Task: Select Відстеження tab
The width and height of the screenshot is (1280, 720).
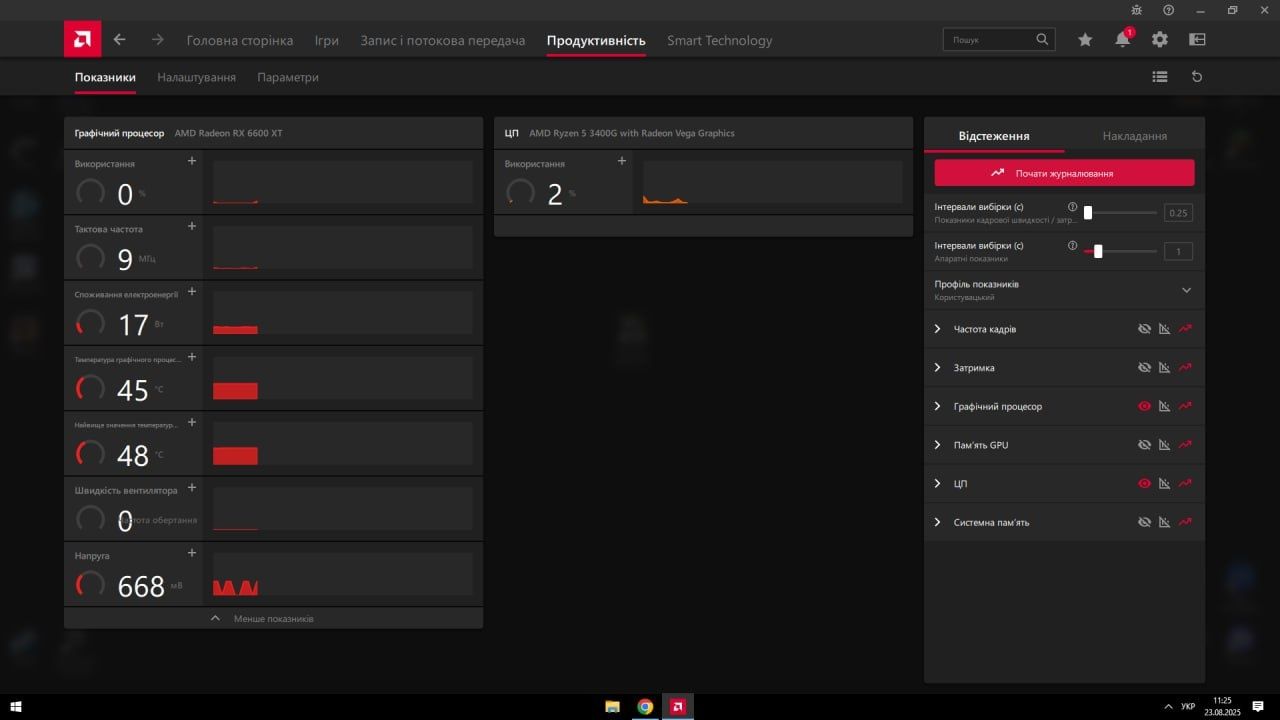Action: [994, 136]
